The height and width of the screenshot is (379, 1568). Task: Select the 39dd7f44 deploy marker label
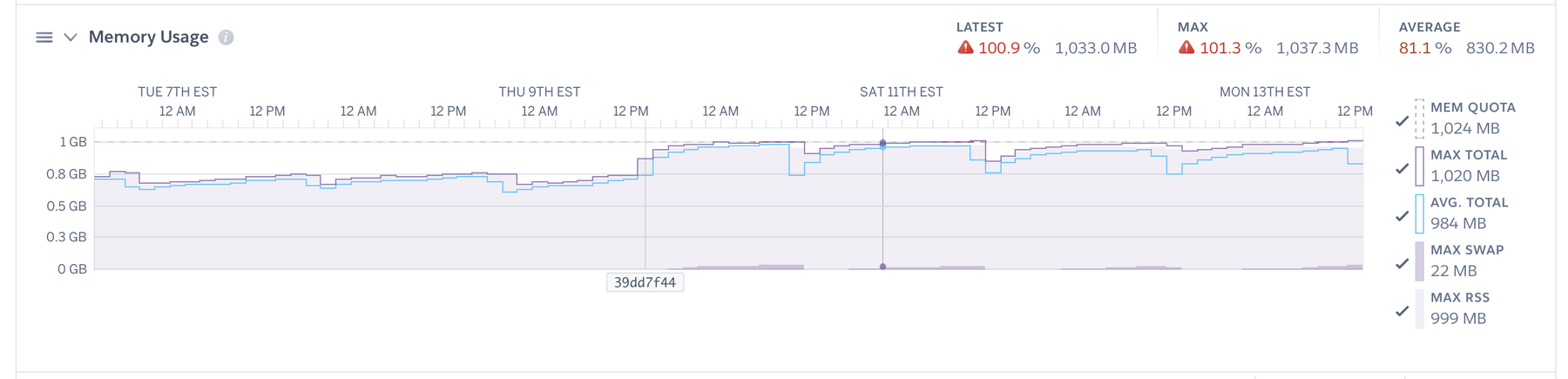(x=645, y=282)
